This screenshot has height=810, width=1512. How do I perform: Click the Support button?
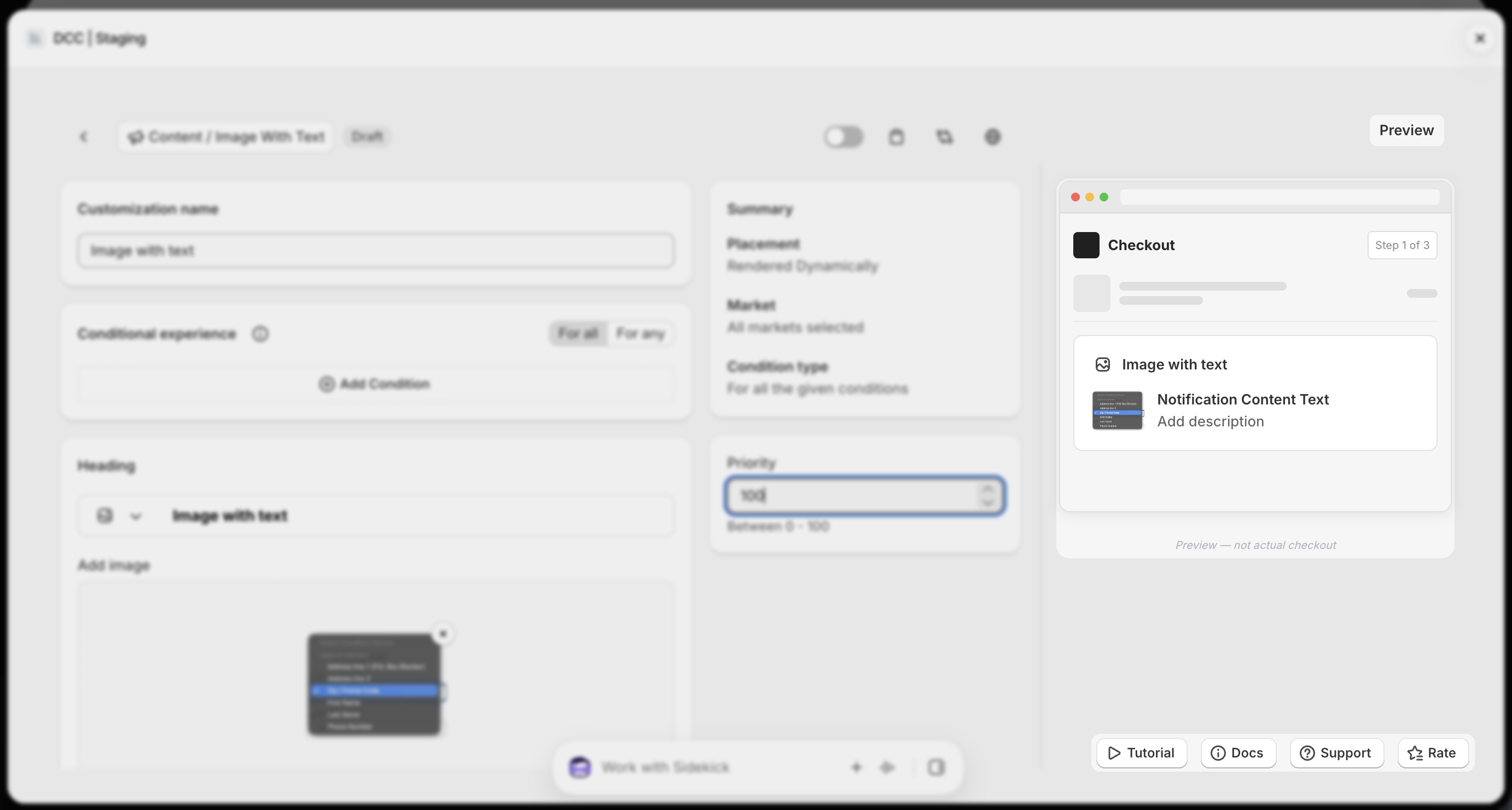coord(1336,753)
